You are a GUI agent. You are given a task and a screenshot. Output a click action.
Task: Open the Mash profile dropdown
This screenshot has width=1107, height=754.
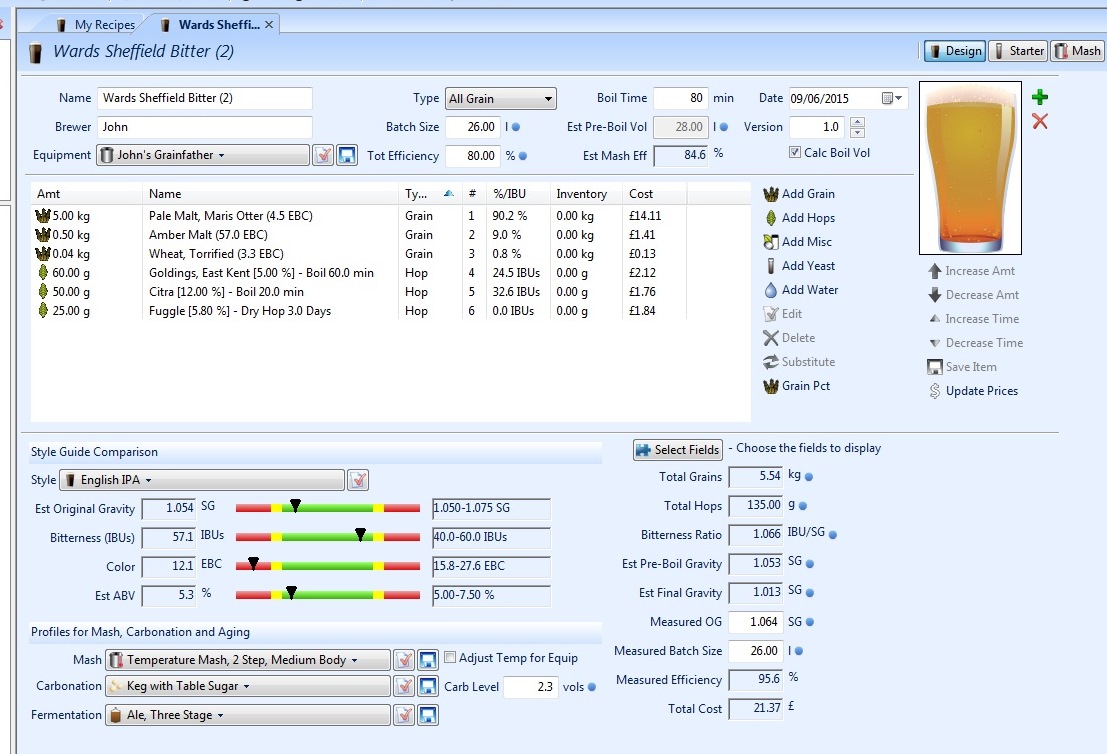247,660
